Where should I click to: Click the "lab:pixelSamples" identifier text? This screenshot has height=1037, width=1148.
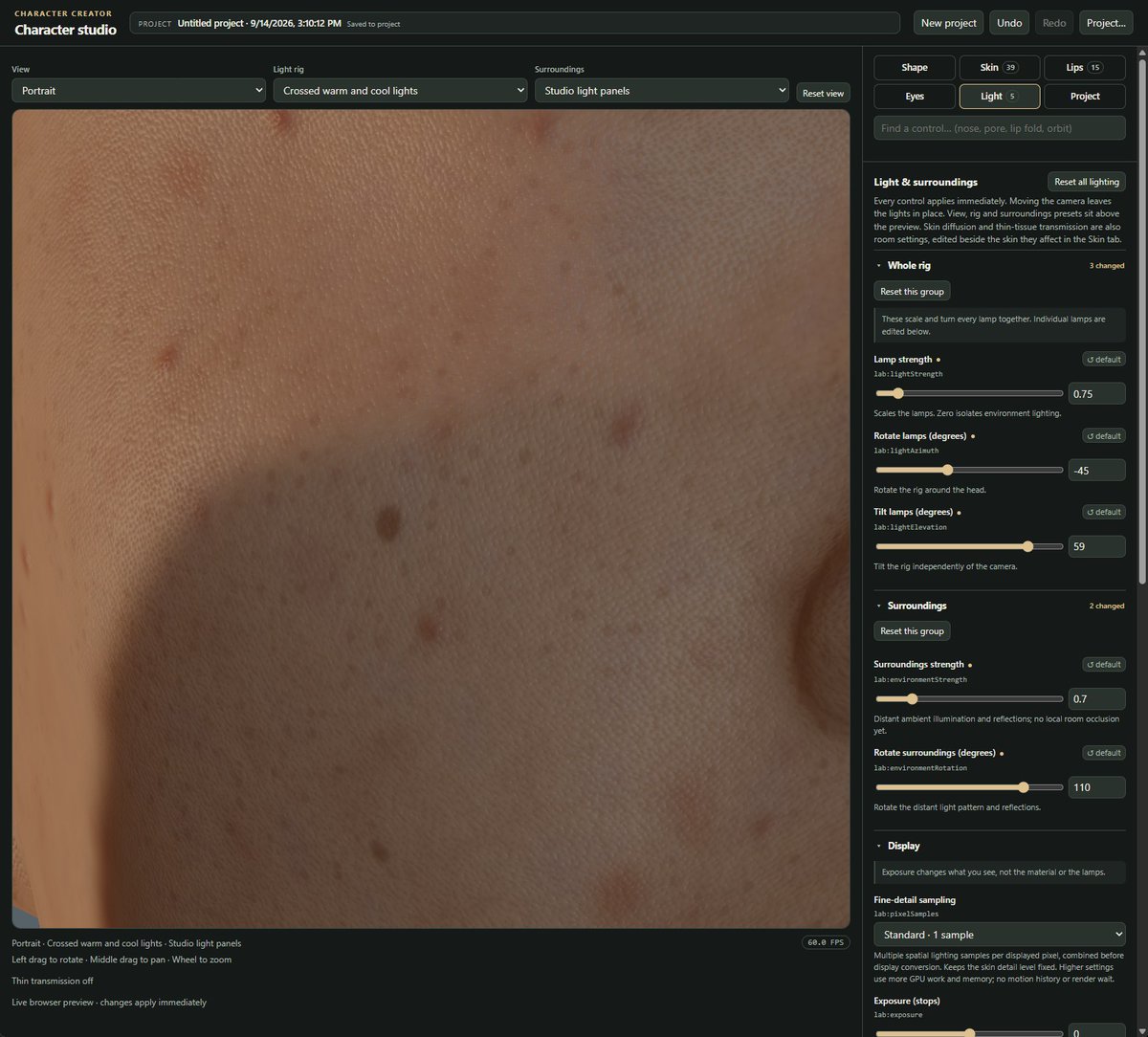[905, 914]
